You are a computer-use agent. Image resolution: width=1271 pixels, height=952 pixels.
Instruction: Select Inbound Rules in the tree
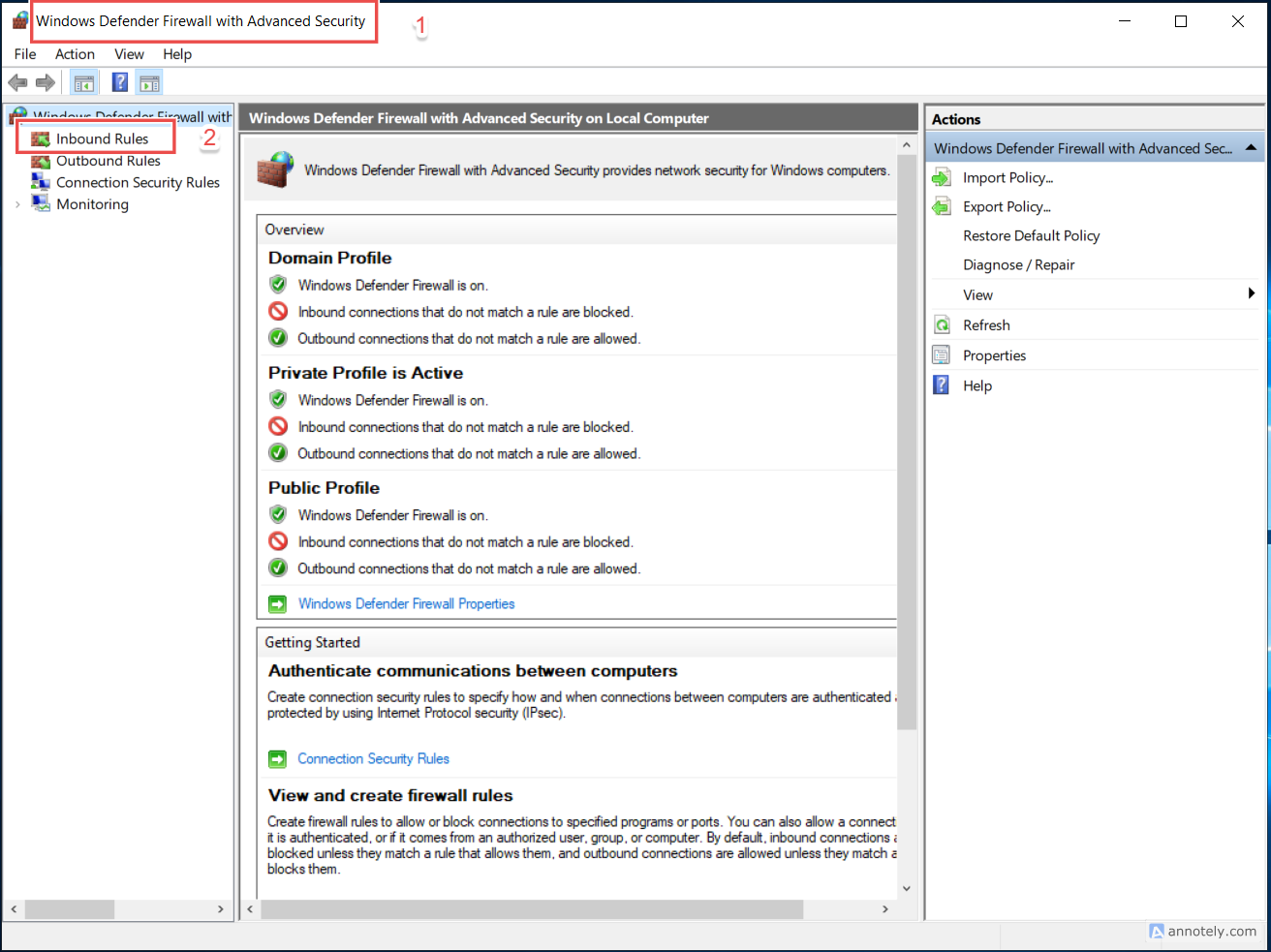pyautogui.click(x=102, y=138)
